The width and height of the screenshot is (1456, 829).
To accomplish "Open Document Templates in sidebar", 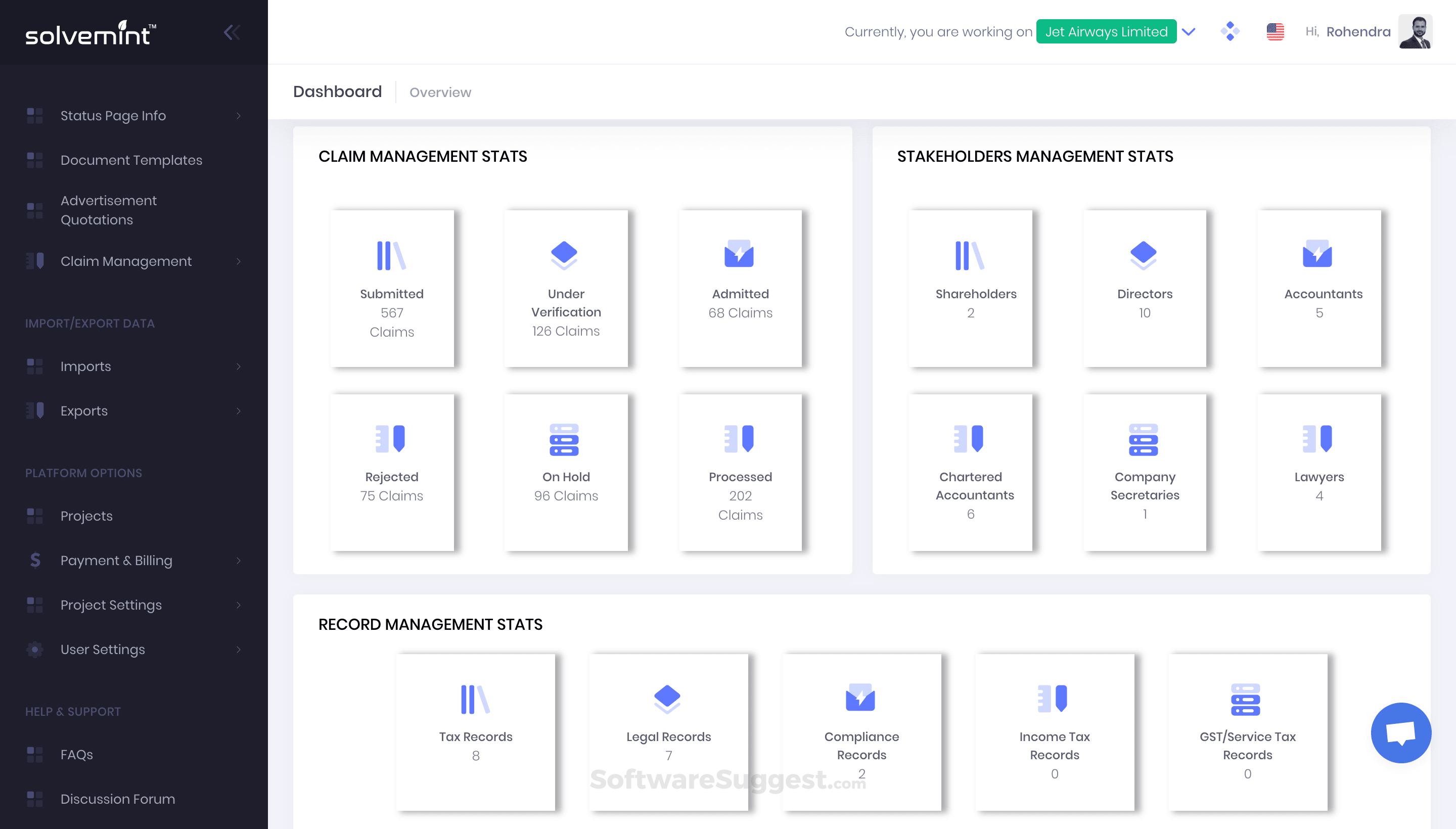I will pyautogui.click(x=131, y=160).
